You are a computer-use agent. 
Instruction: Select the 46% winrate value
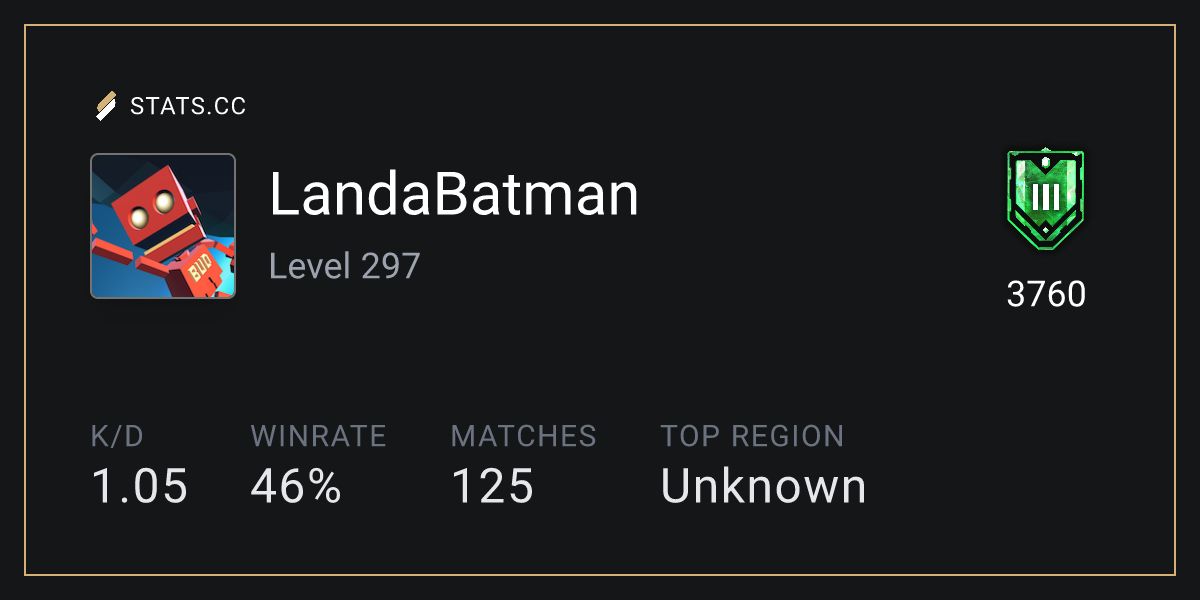point(296,487)
